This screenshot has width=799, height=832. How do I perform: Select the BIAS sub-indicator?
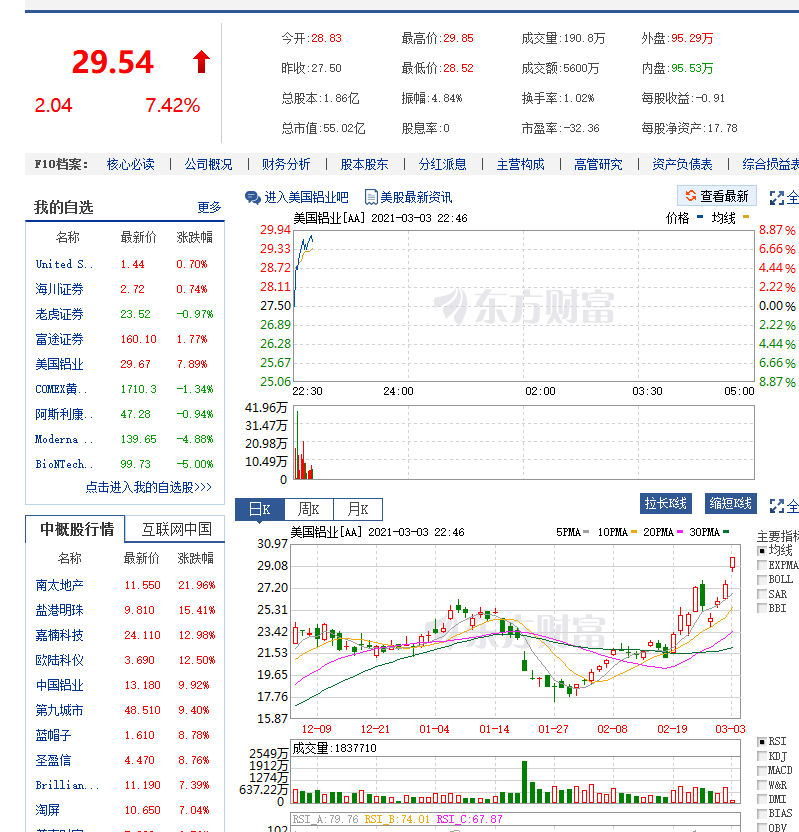click(762, 813)
